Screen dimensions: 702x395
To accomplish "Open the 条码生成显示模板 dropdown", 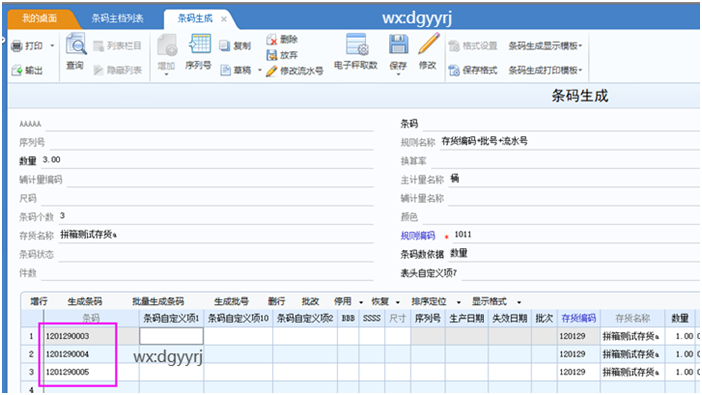I will (x=545, y=46).
